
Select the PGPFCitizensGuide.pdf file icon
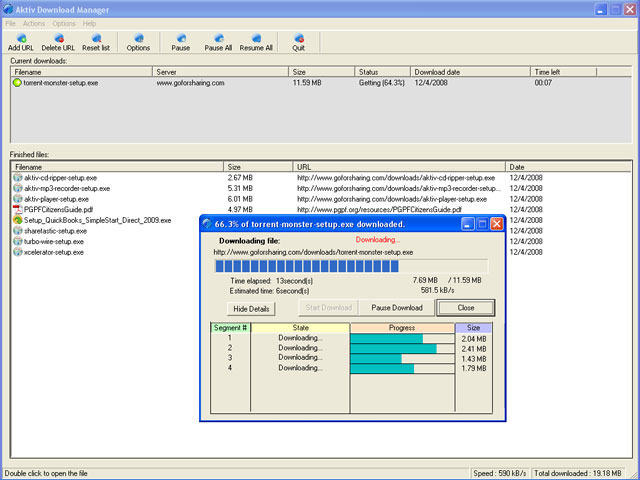(x=18, y=209)
